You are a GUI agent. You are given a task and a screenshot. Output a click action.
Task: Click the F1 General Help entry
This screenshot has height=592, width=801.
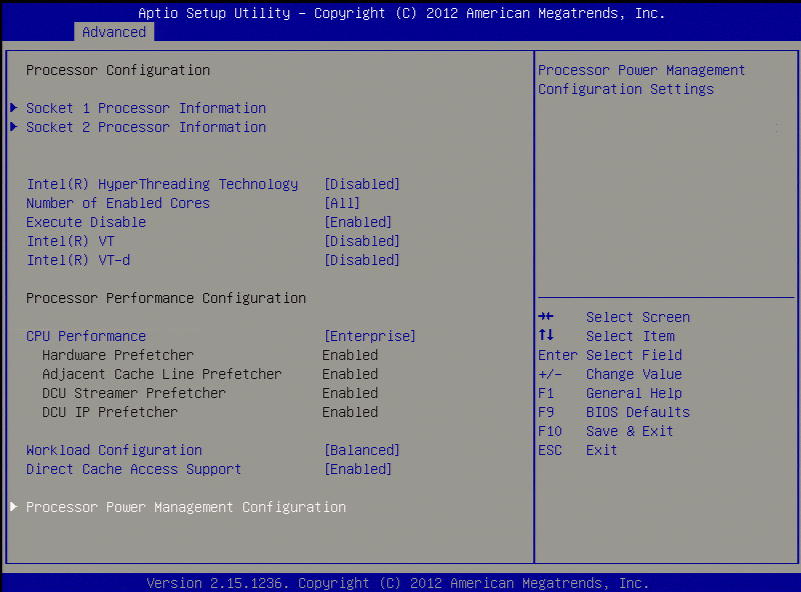click(610, 393)
